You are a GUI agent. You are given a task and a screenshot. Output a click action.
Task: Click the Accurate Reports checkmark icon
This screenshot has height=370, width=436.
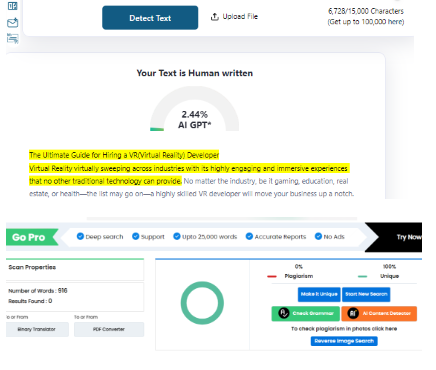(249, 236)
